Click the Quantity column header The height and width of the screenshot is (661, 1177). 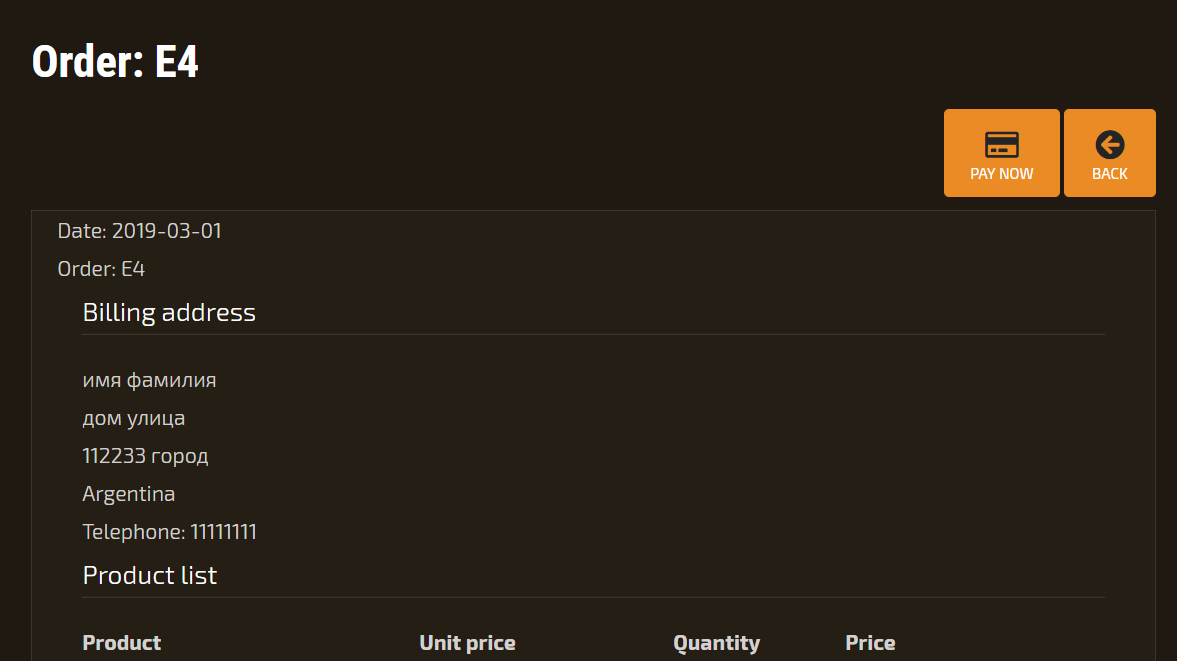pos(716,643)
